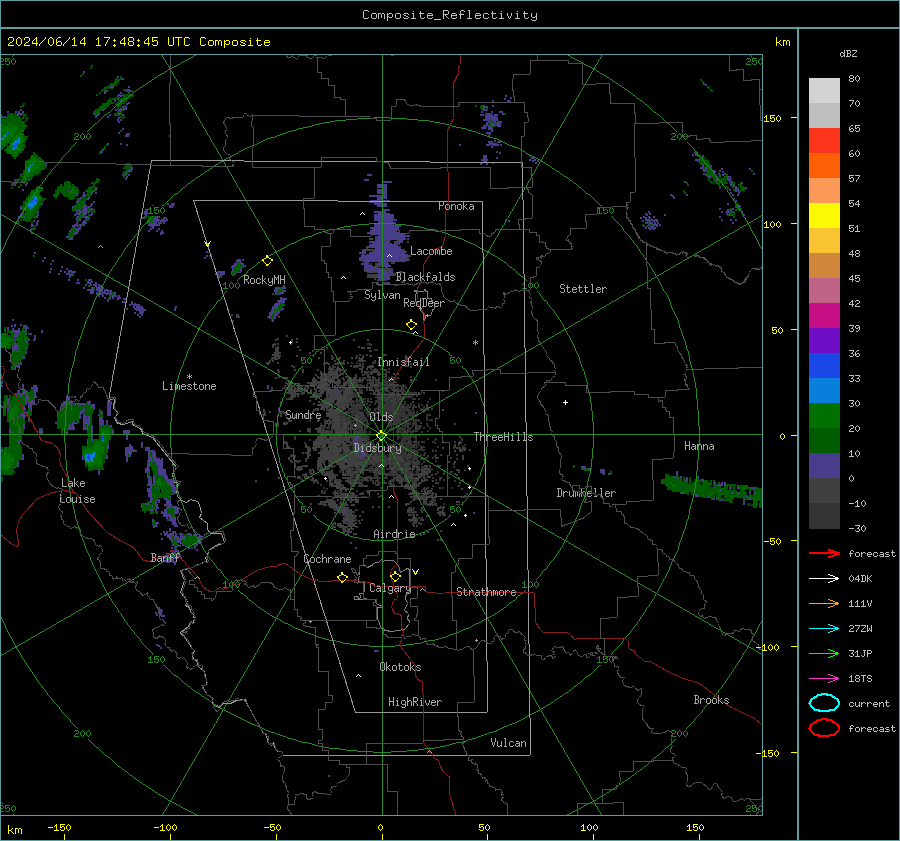Click the Brooks city label
This screenshot has width=900, height=841.
pyautogui.click(x=711, y=700)
